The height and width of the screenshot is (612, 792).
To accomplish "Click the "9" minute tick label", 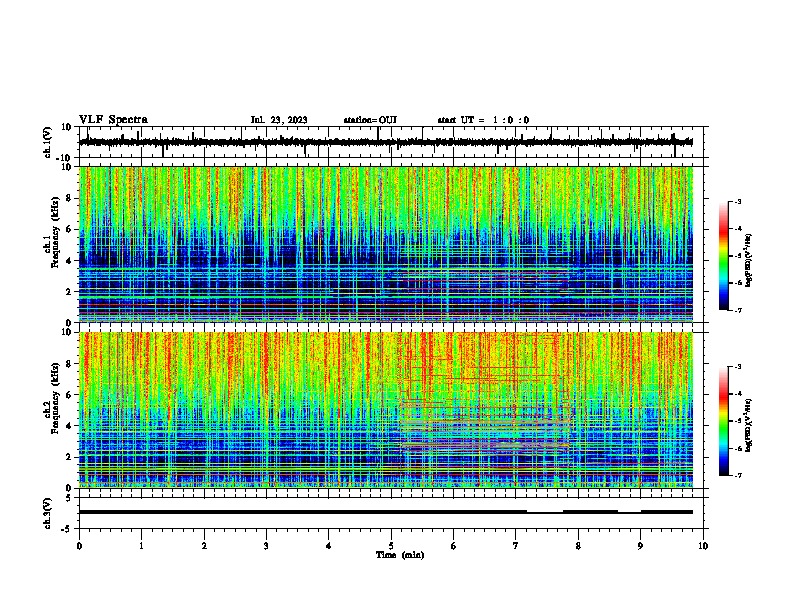I will click(640, 546).
